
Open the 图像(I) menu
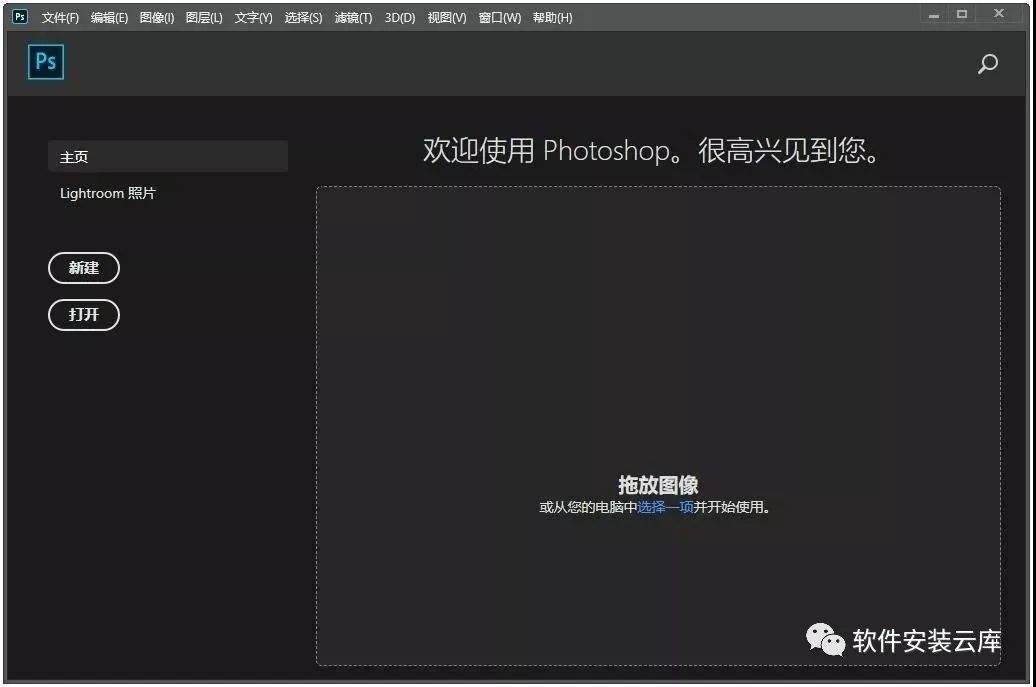157,18
